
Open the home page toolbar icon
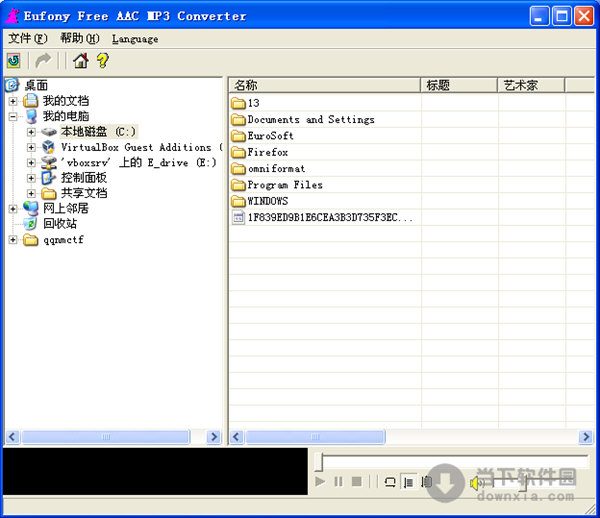tap(81, 61)
